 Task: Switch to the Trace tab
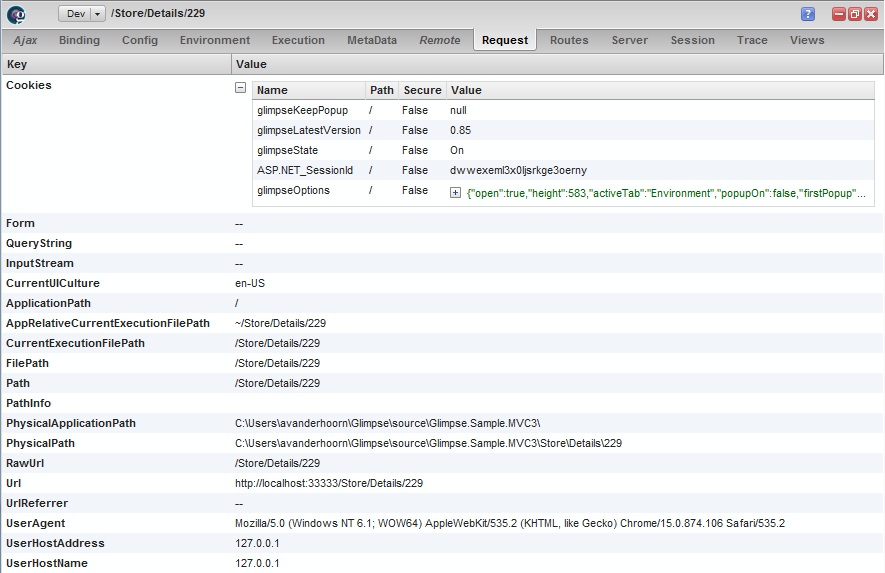752,40
